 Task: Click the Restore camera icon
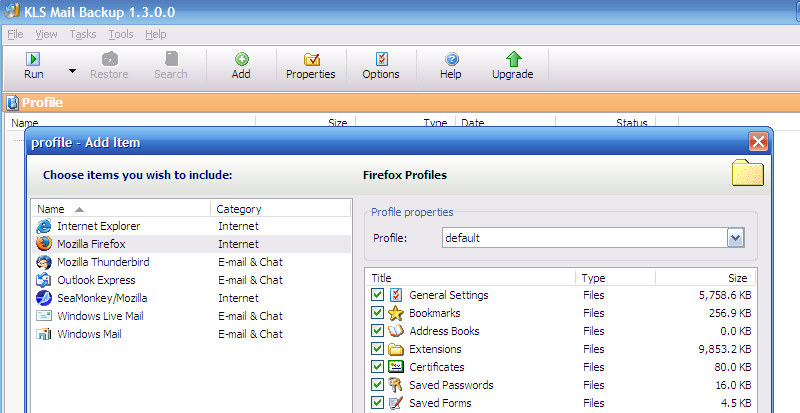110,59
